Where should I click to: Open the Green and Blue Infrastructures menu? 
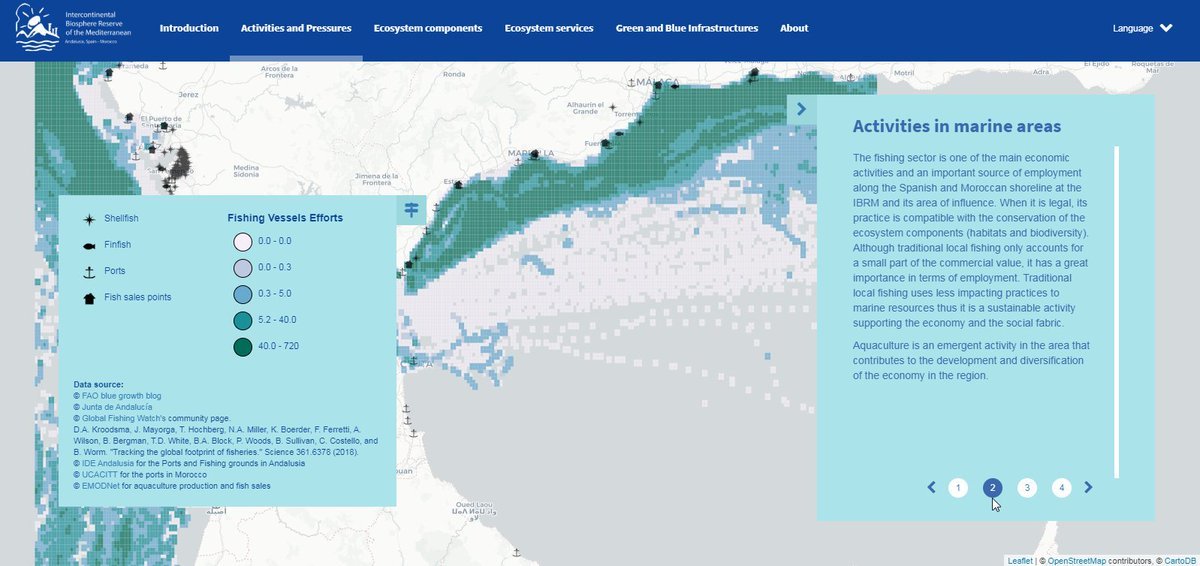point(686,28)
